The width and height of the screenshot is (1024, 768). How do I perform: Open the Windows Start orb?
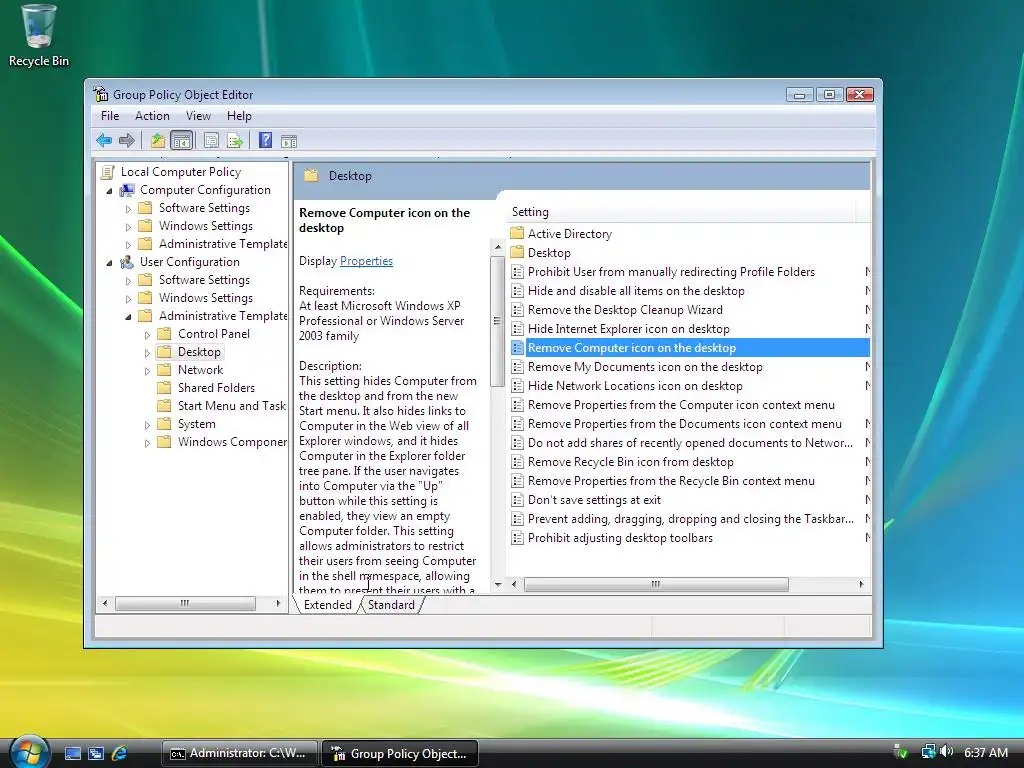(29, 752)
